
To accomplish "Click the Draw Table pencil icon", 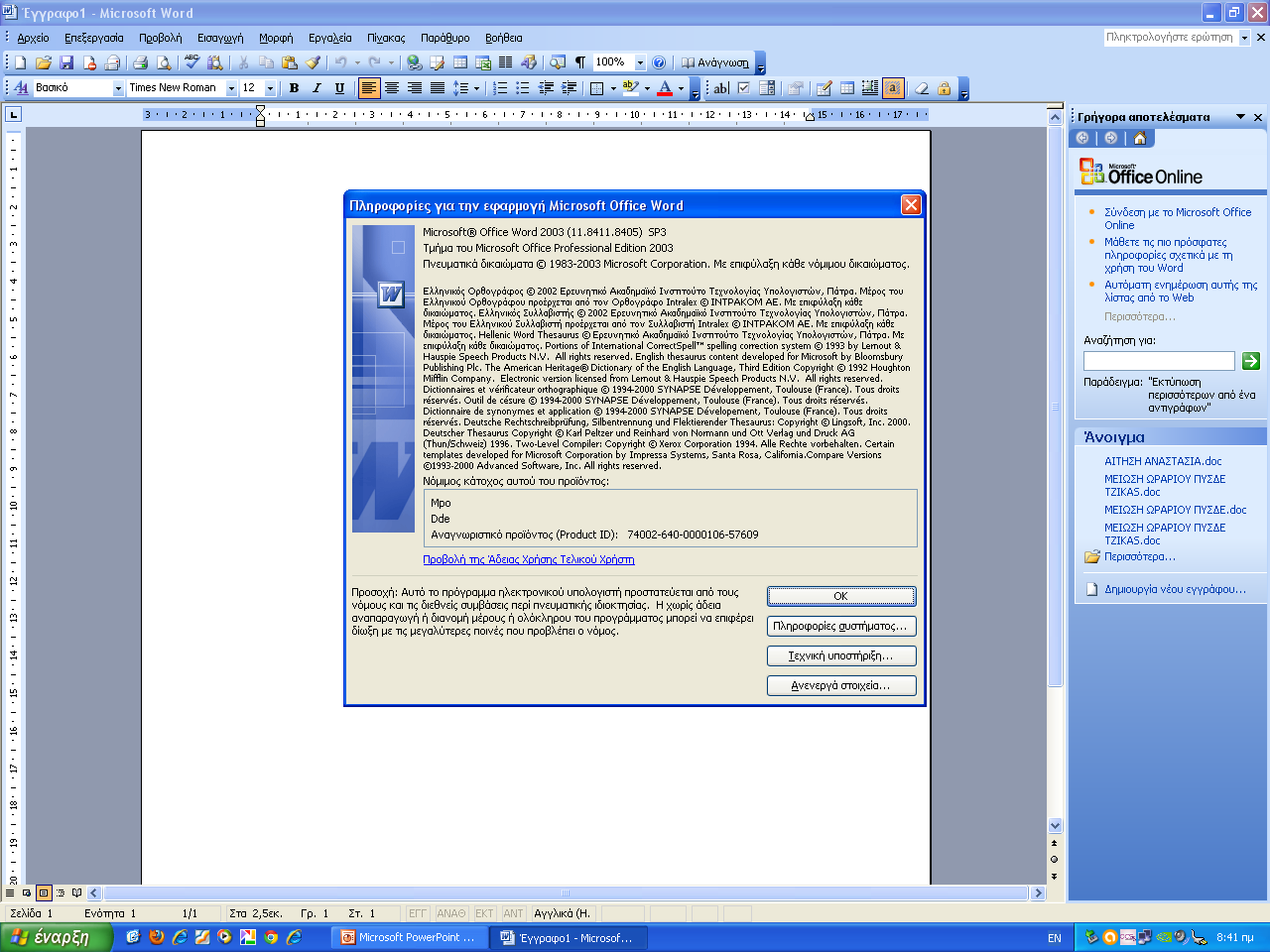I will tap(824, 88).
